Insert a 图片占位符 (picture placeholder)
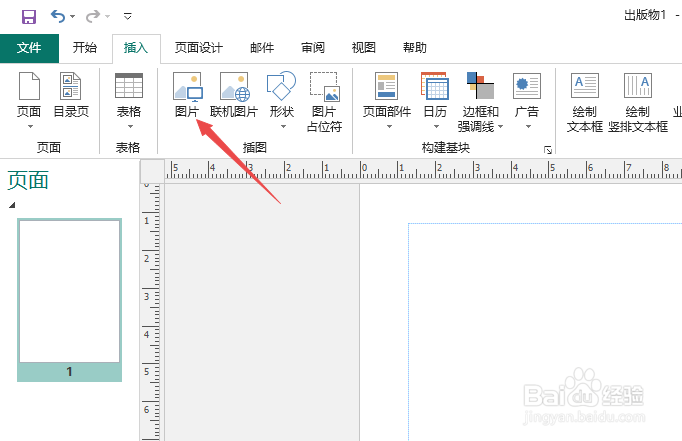The height and width of the screenshot is (441, 682). [x=324, y=102]
